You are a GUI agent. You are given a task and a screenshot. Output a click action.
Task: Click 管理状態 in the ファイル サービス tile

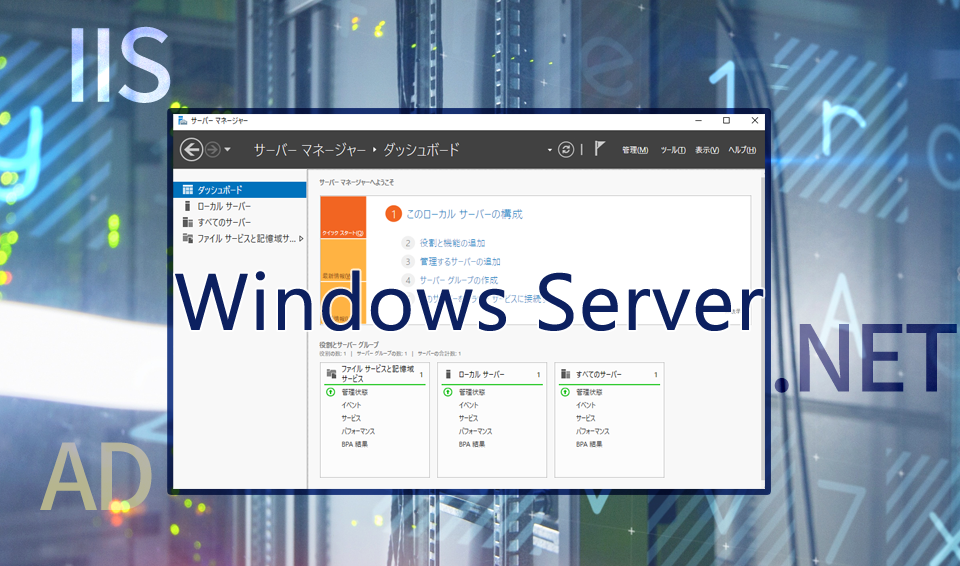point(354,392)
